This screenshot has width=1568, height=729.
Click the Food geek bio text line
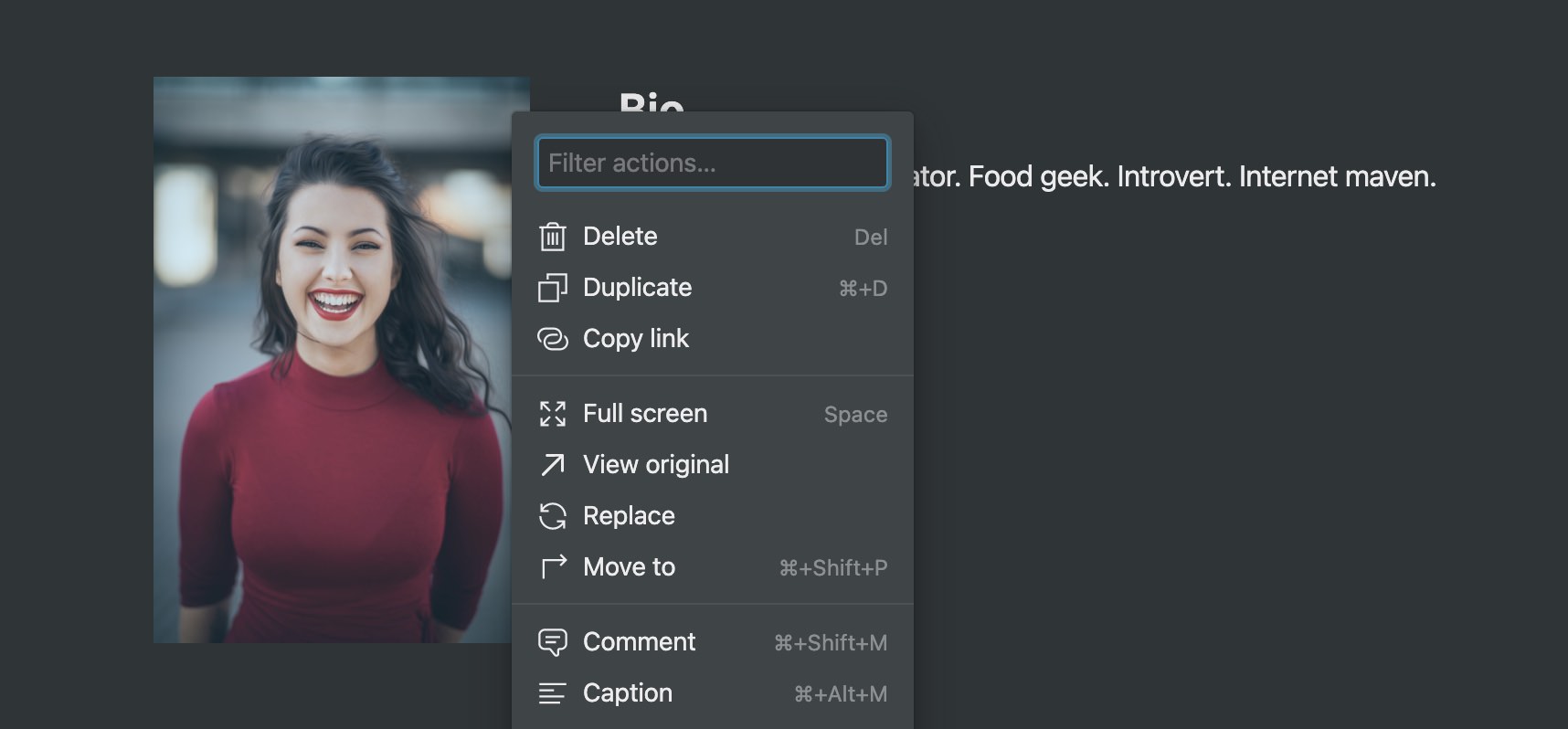[1175, 176]
